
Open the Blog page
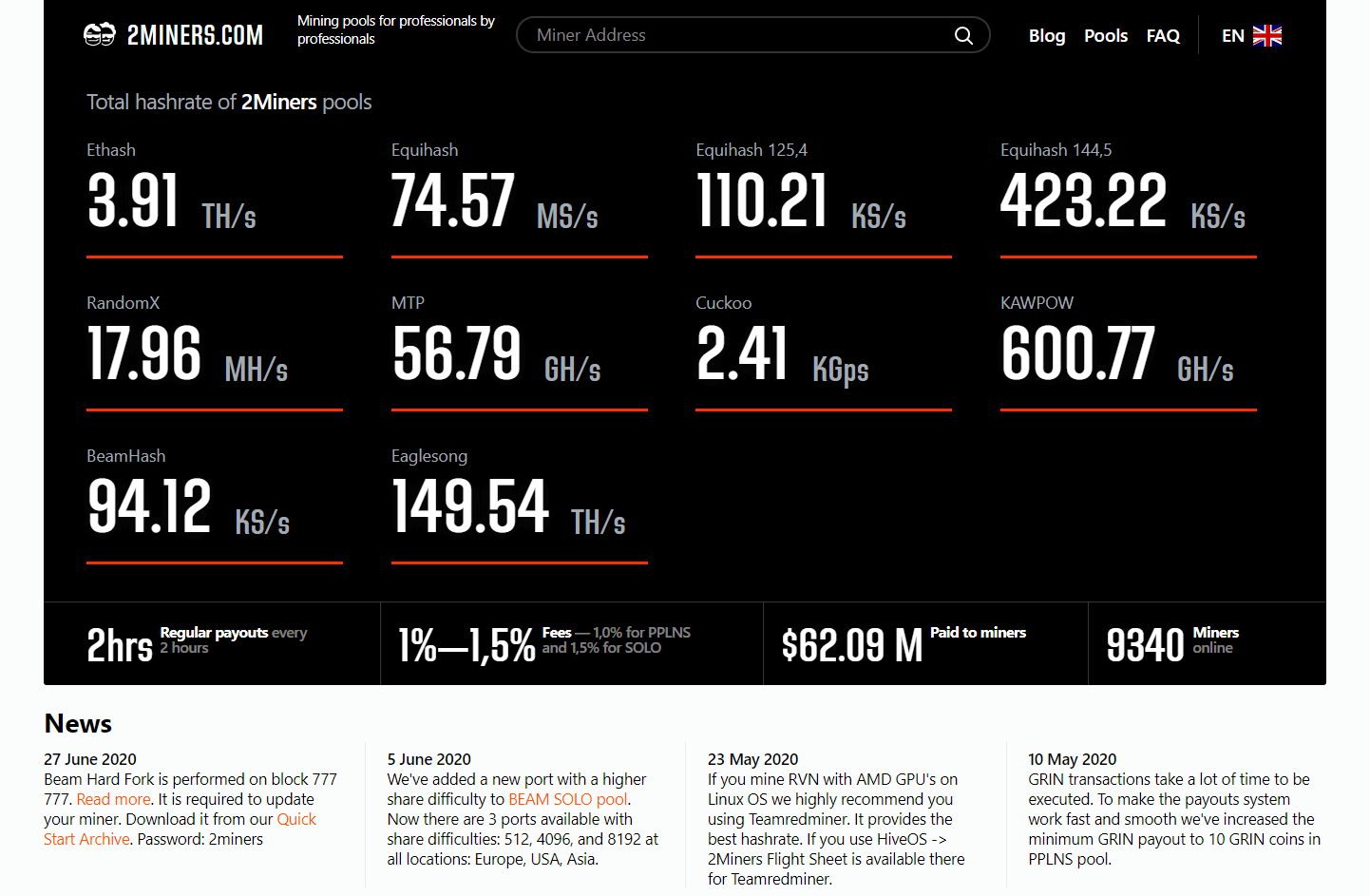[1046, 35]
